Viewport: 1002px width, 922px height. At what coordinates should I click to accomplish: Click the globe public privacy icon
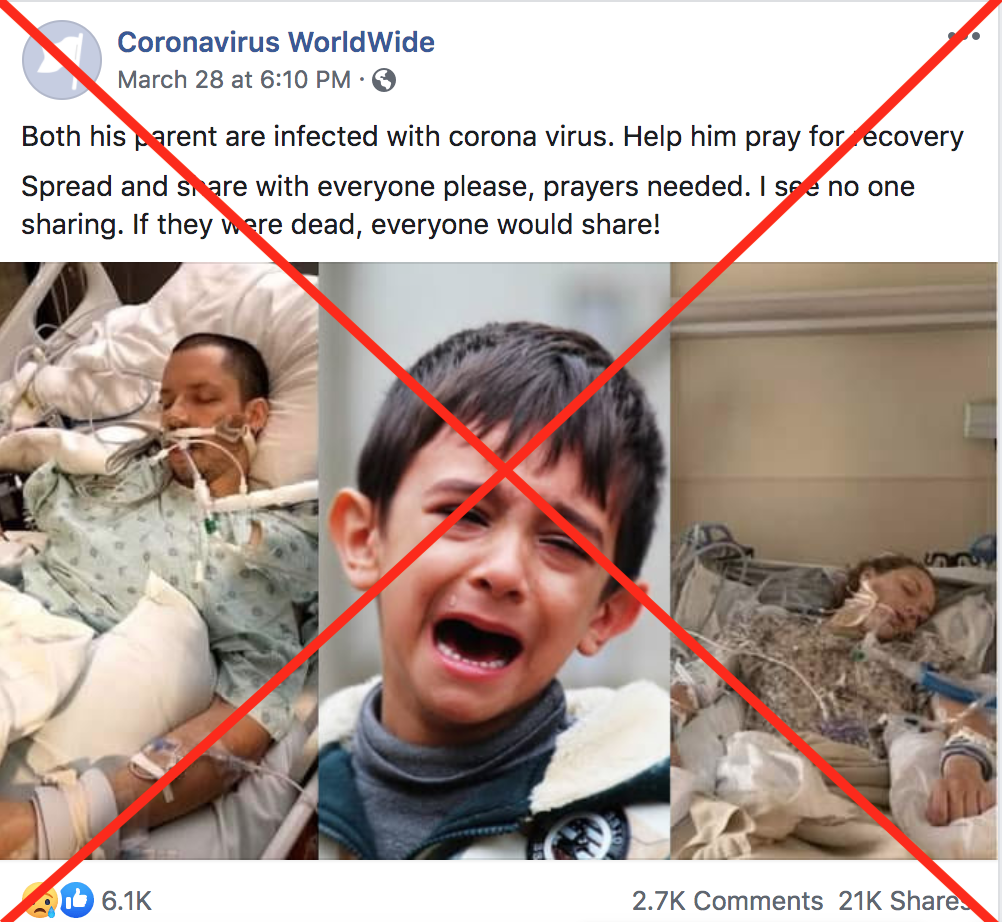pos(384,81)
